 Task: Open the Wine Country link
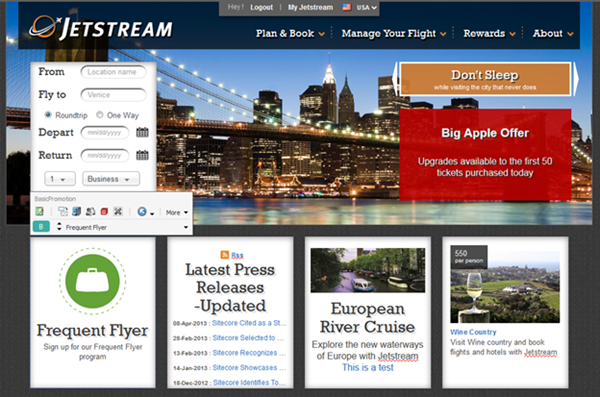tap(473, 332)
